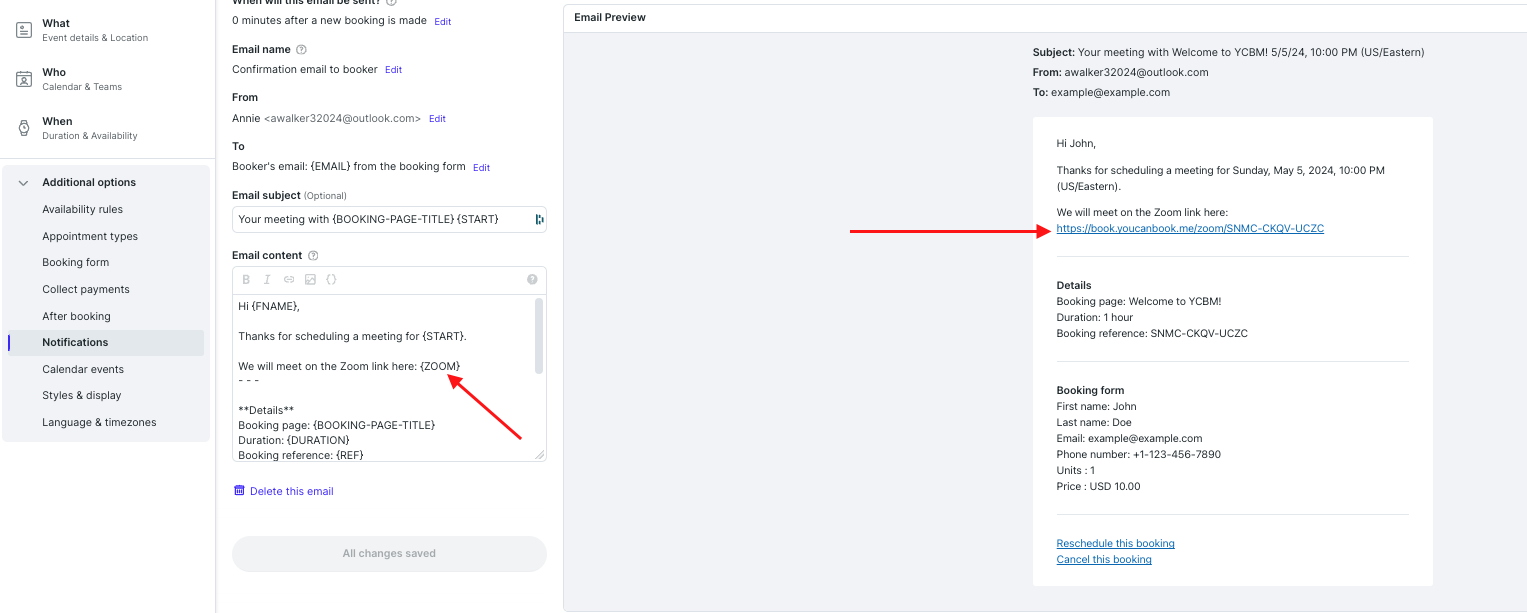Open the shorthand codes braces icon

click(x=331, y=279)
